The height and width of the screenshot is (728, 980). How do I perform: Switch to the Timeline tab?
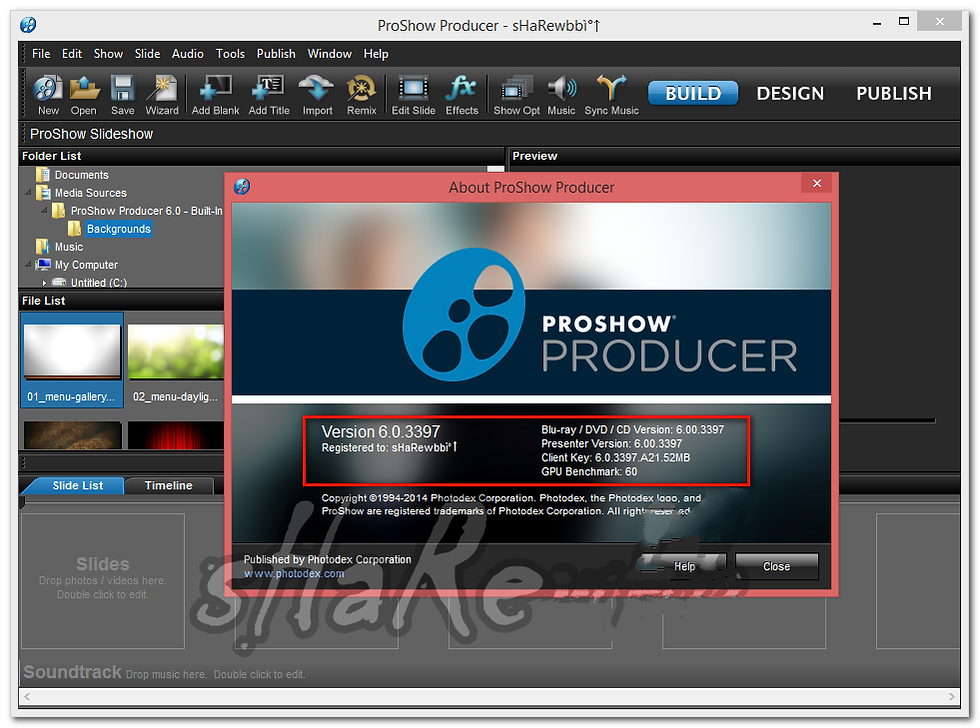coord(169,486)
